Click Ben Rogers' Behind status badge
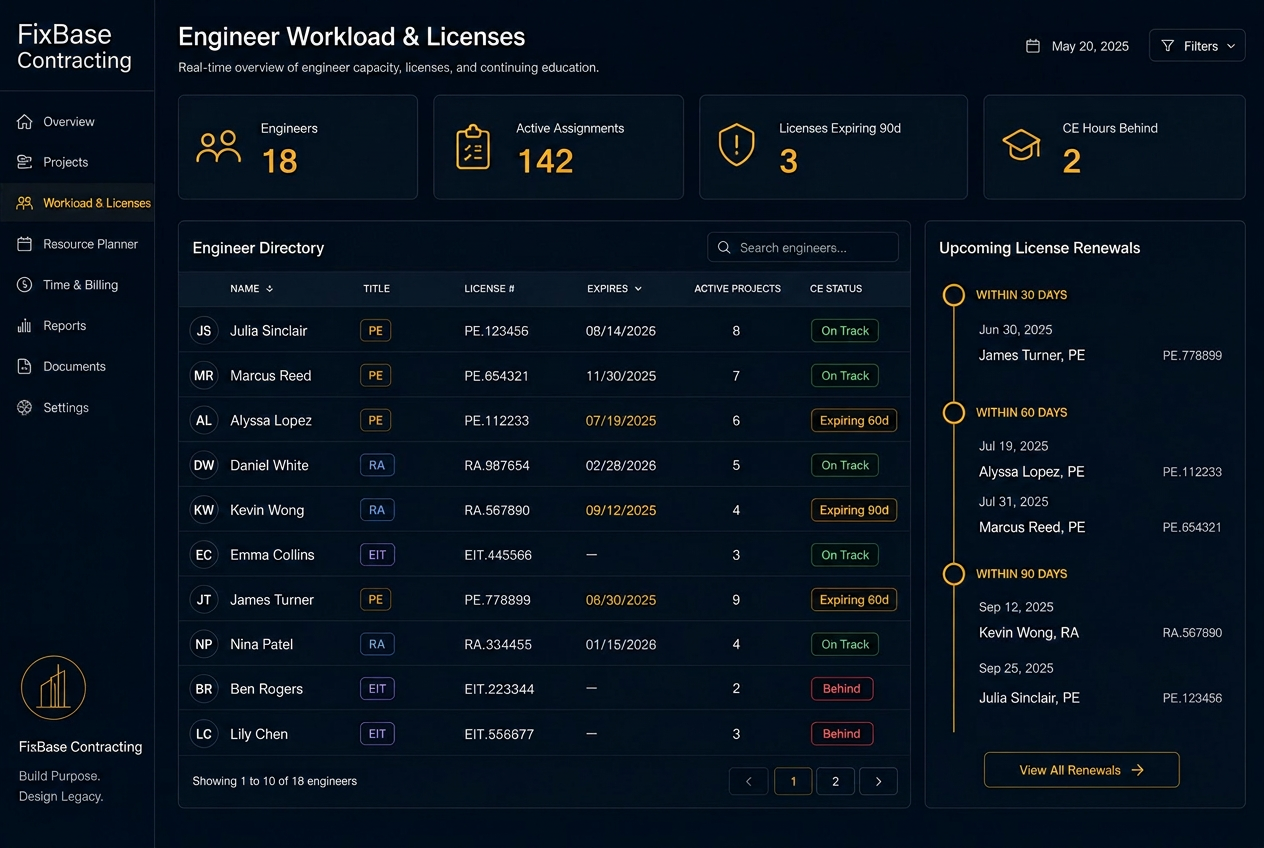Image resolution: width=1264 pixels, height=848 pixels. pyautogui.click(x=842, y=689)
